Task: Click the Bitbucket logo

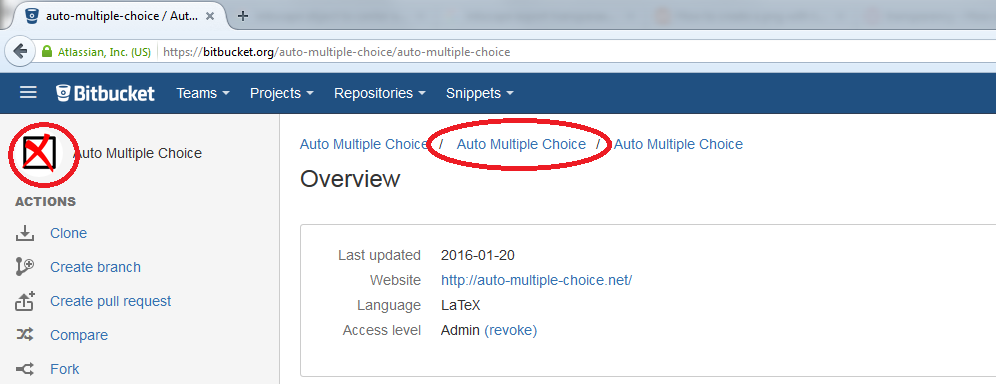Action: point(105,93)
